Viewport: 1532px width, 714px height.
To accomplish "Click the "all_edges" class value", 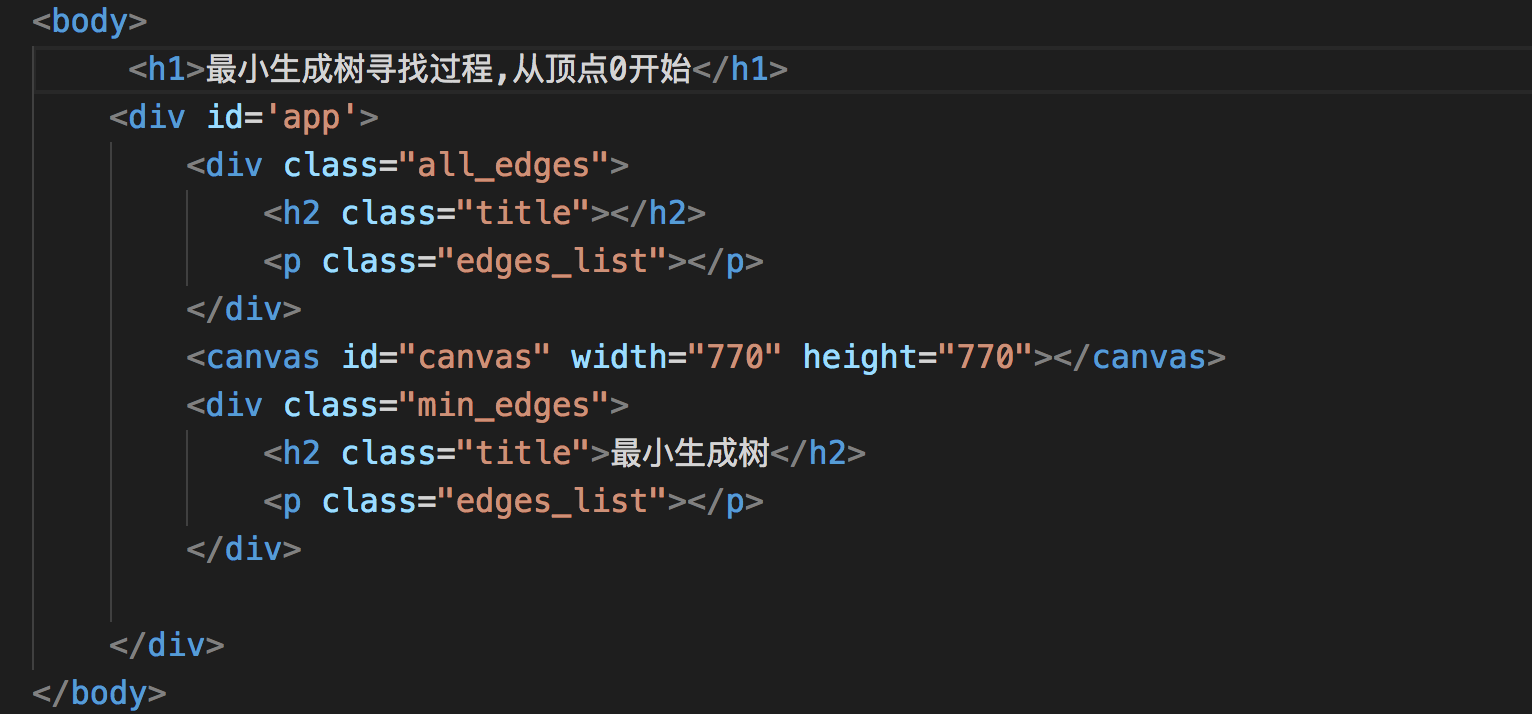I will (504, 165).
